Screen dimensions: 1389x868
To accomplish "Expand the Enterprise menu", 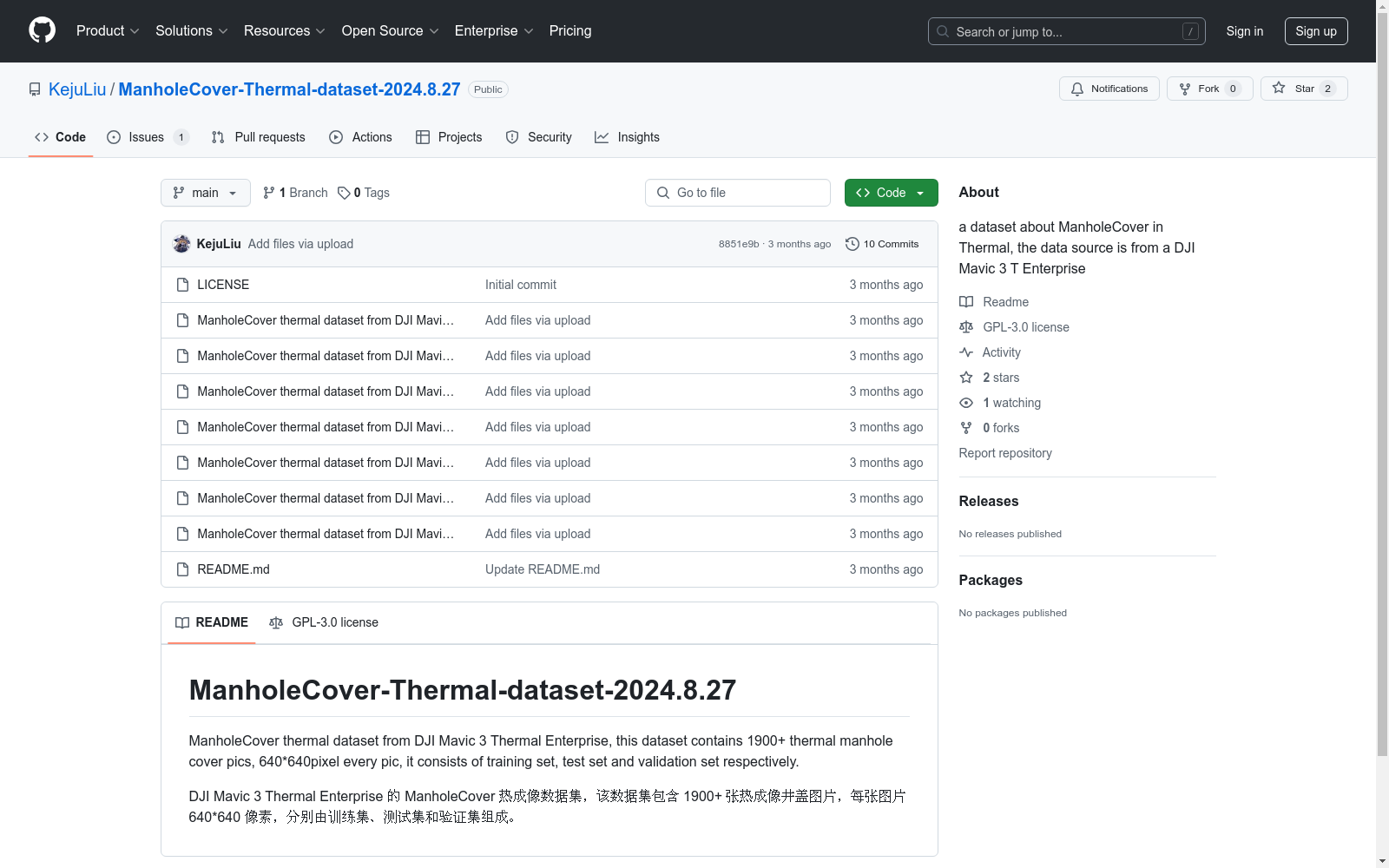I will (494, 31).
